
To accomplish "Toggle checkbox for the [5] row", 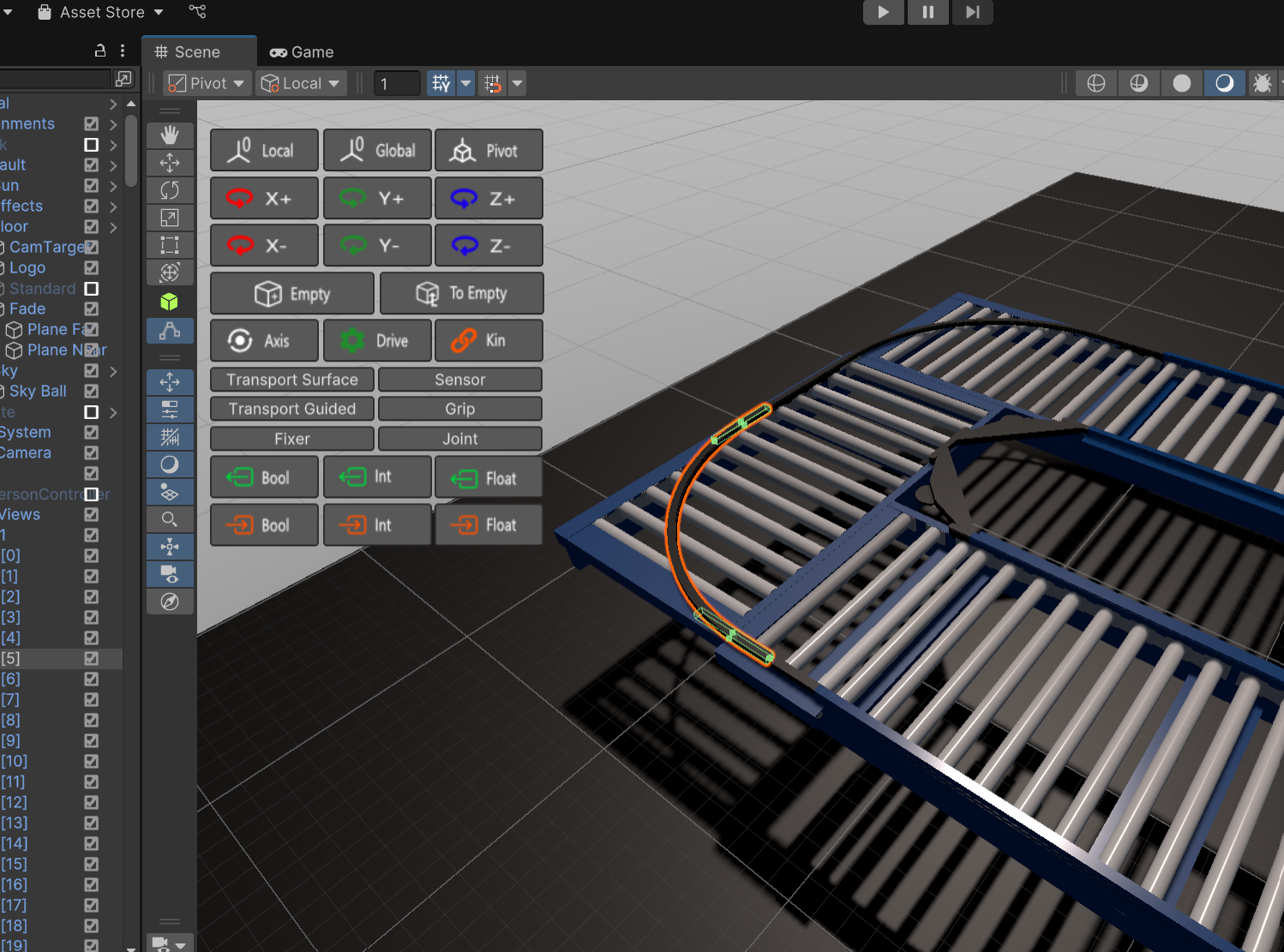I will coord(92,659).
